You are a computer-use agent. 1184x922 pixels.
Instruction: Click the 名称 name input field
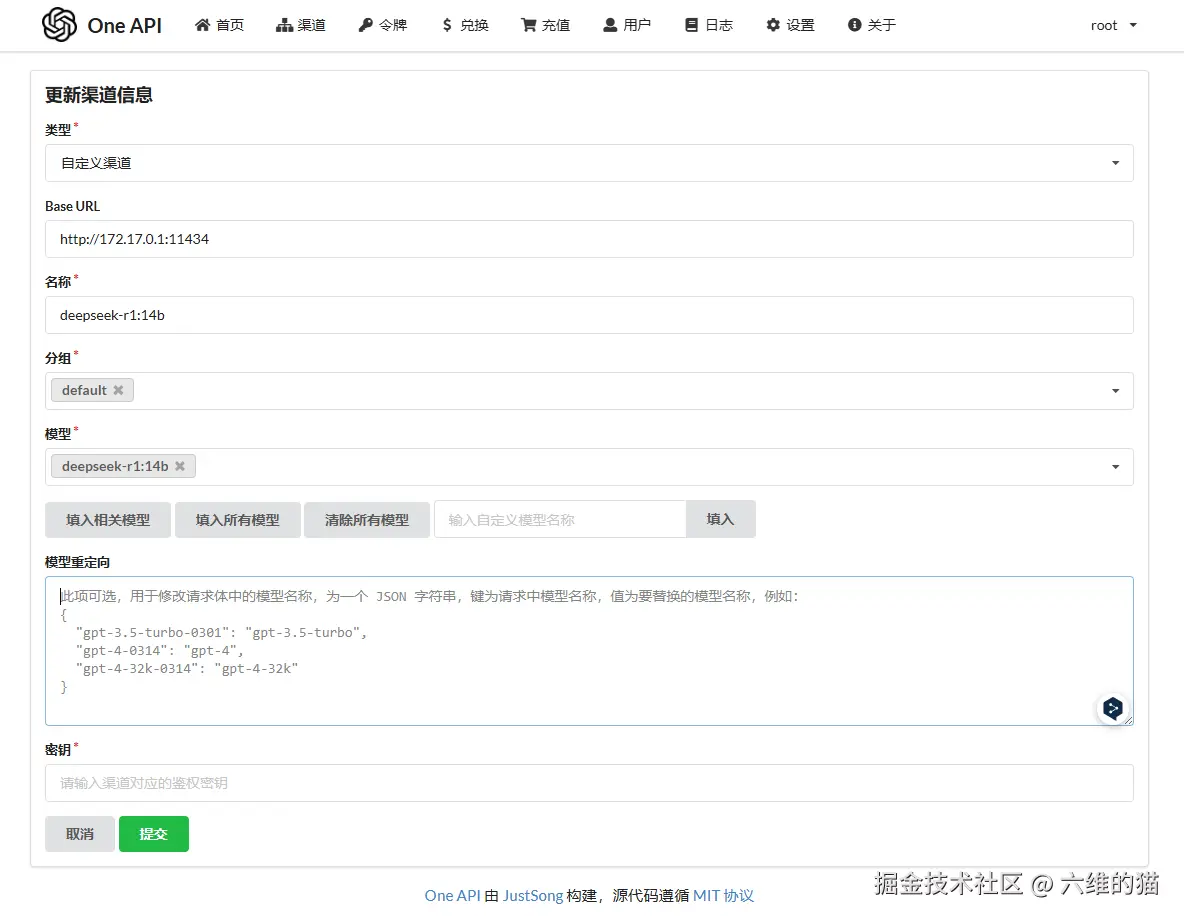(589, 315)
